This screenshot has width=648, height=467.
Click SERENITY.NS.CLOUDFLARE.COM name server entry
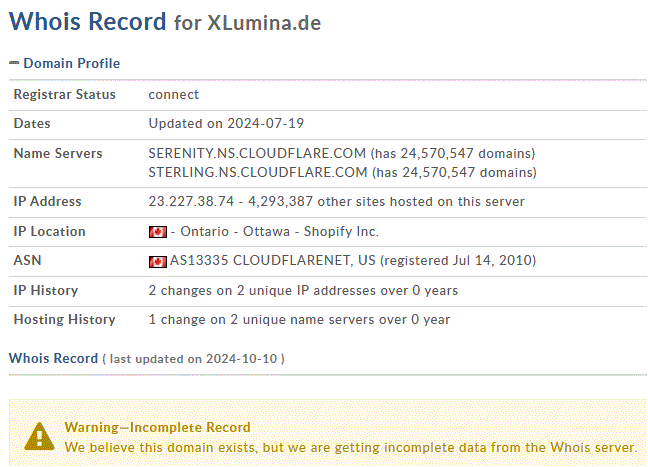pyautogui.click(x=257, y=153)
